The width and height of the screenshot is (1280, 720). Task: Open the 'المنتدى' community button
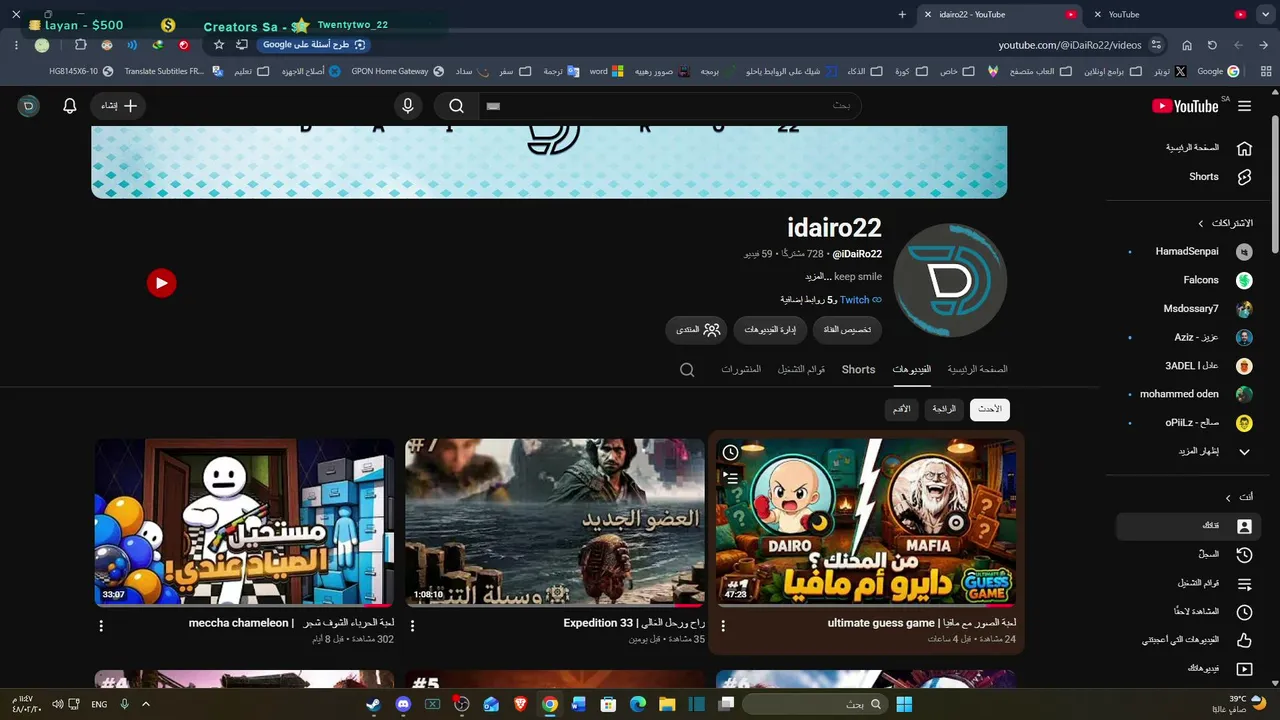pyautogui.click(x=698, y=330)
